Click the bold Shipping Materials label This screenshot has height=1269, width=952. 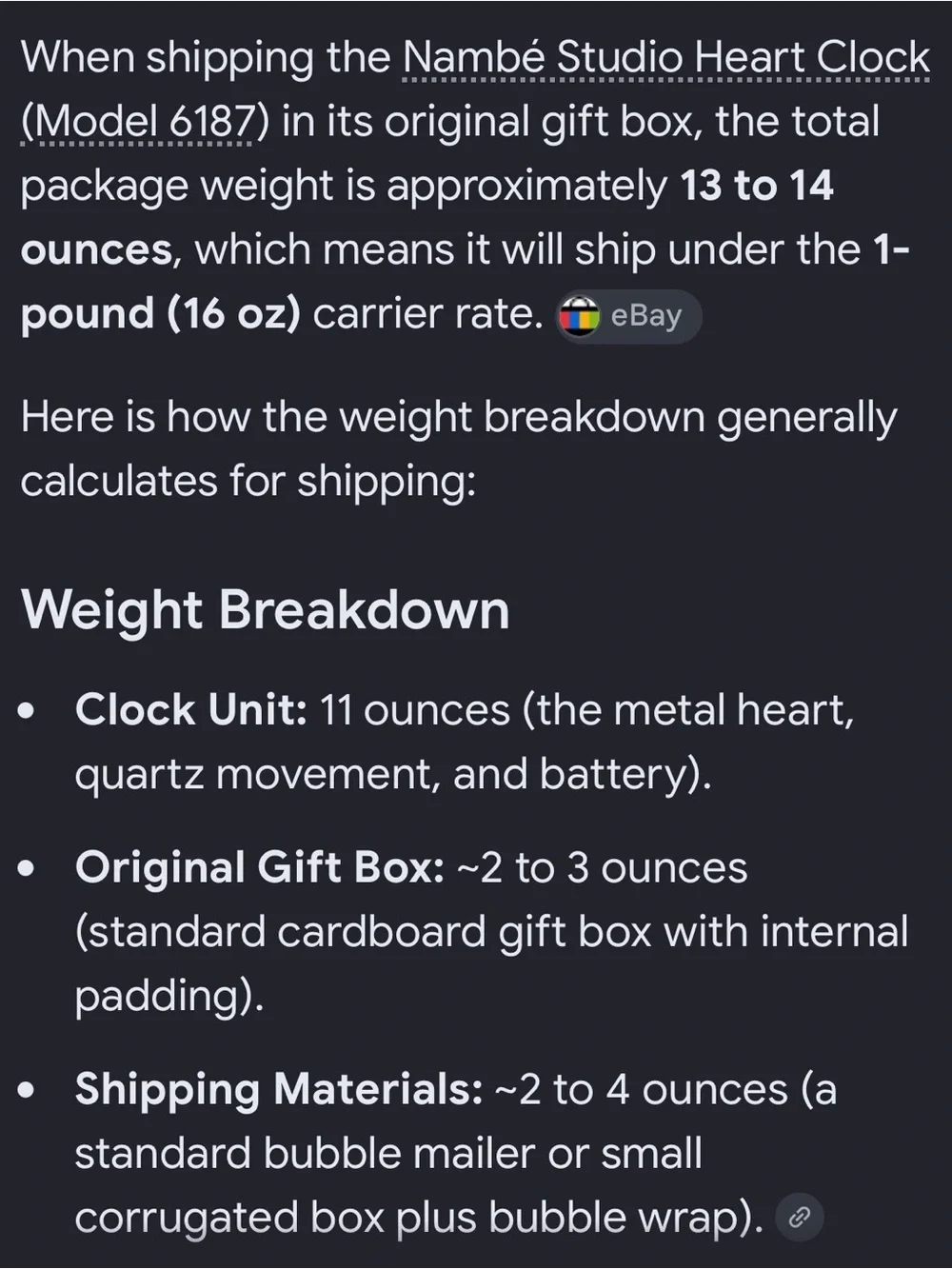pyautogui.click(x=279, y=1090)
